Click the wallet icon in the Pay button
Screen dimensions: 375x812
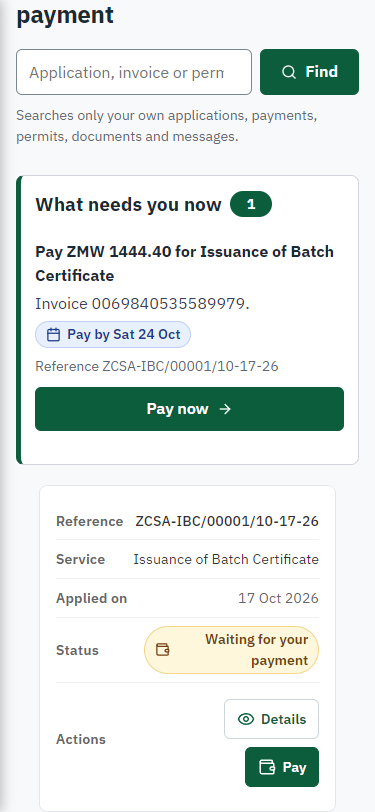coord(267,767)
